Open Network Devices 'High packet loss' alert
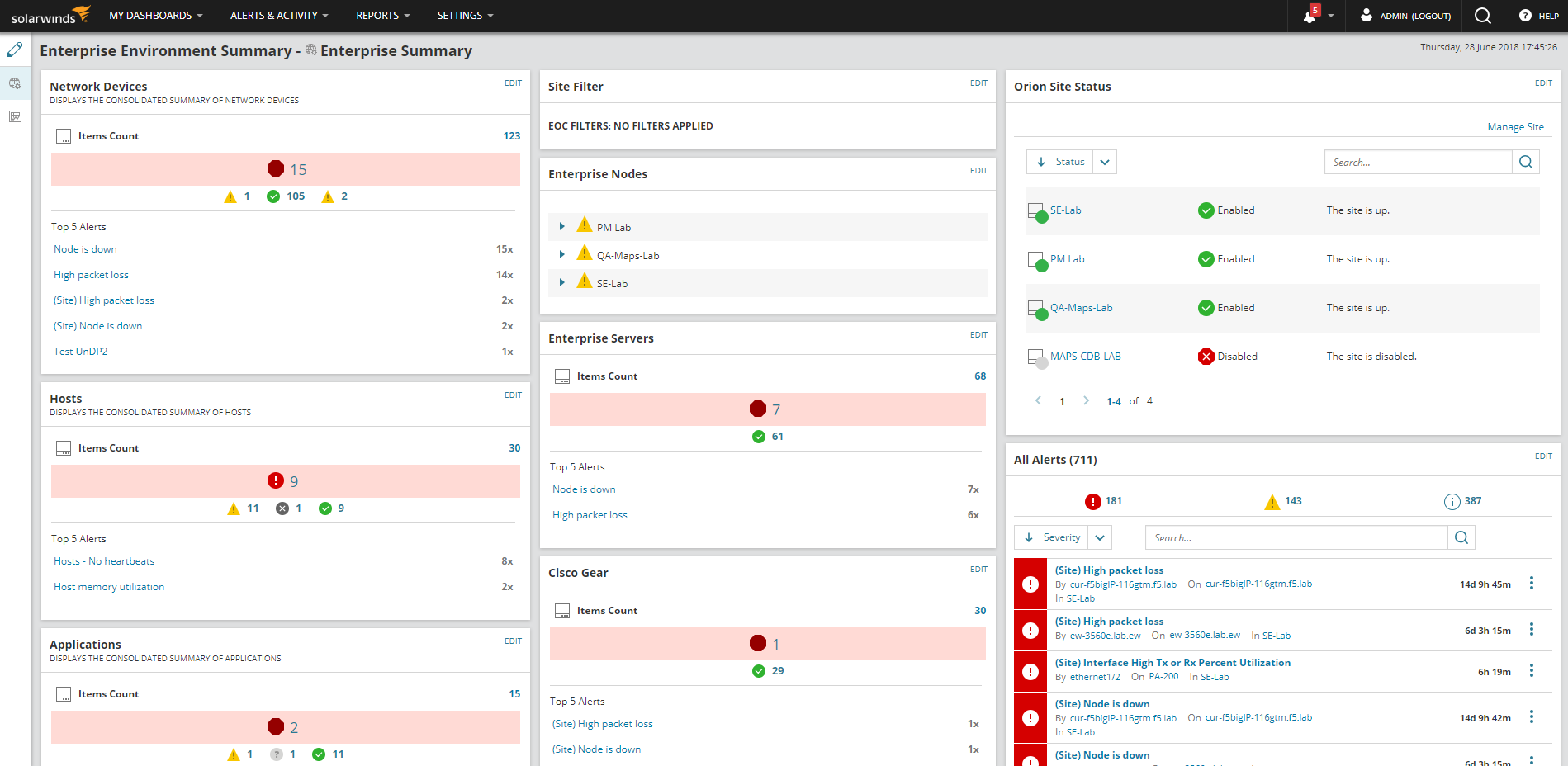Image resolution: width=1568 pixels, height=766 pixels. 92,275
